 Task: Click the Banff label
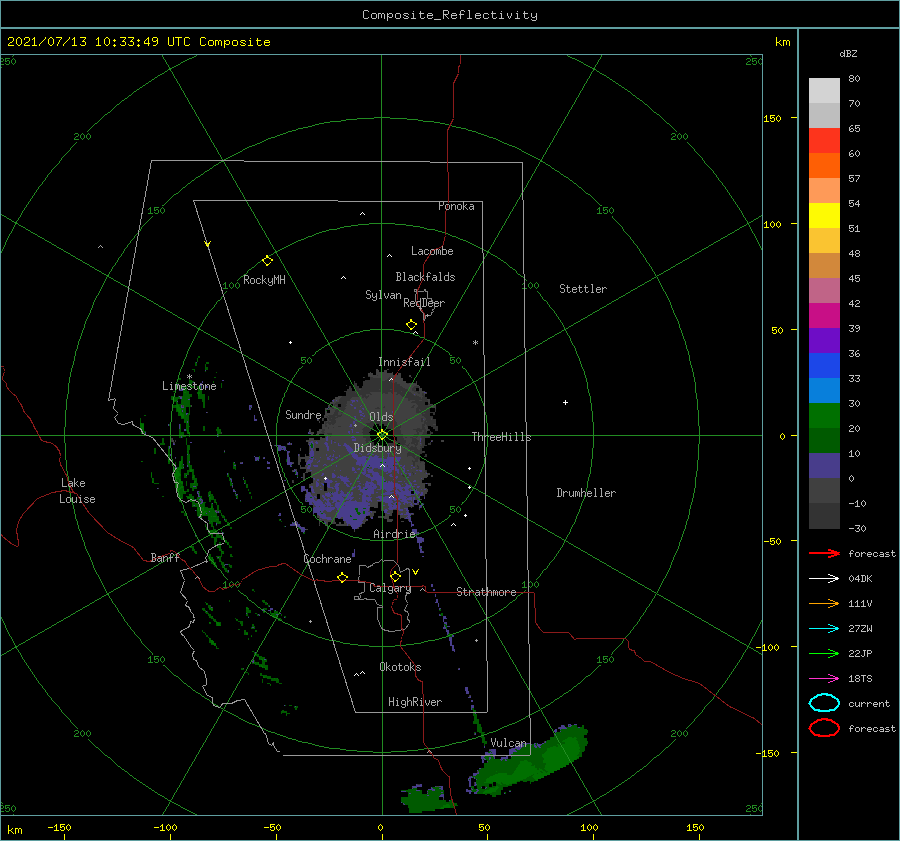pyautogui.click(x=165, y=557)
